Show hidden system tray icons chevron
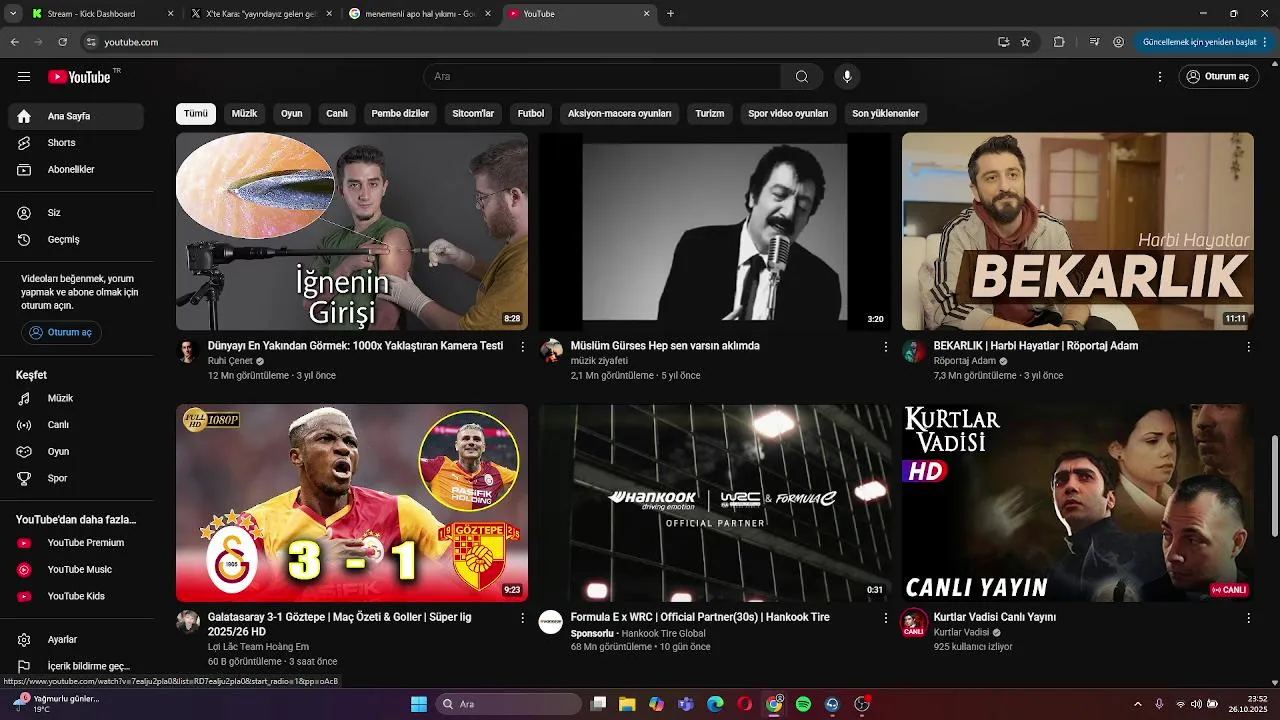Screen dimensions: 1280x720 click(x=1137, y=704)
